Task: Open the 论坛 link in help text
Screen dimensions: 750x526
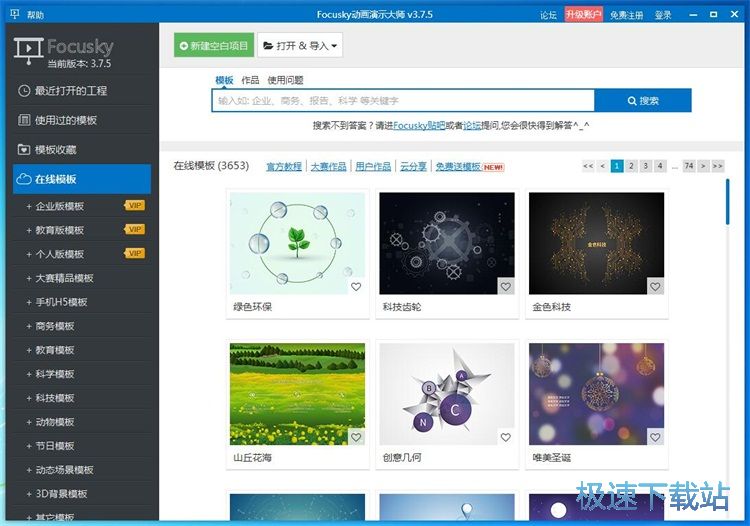Action: tap(472, 125)
